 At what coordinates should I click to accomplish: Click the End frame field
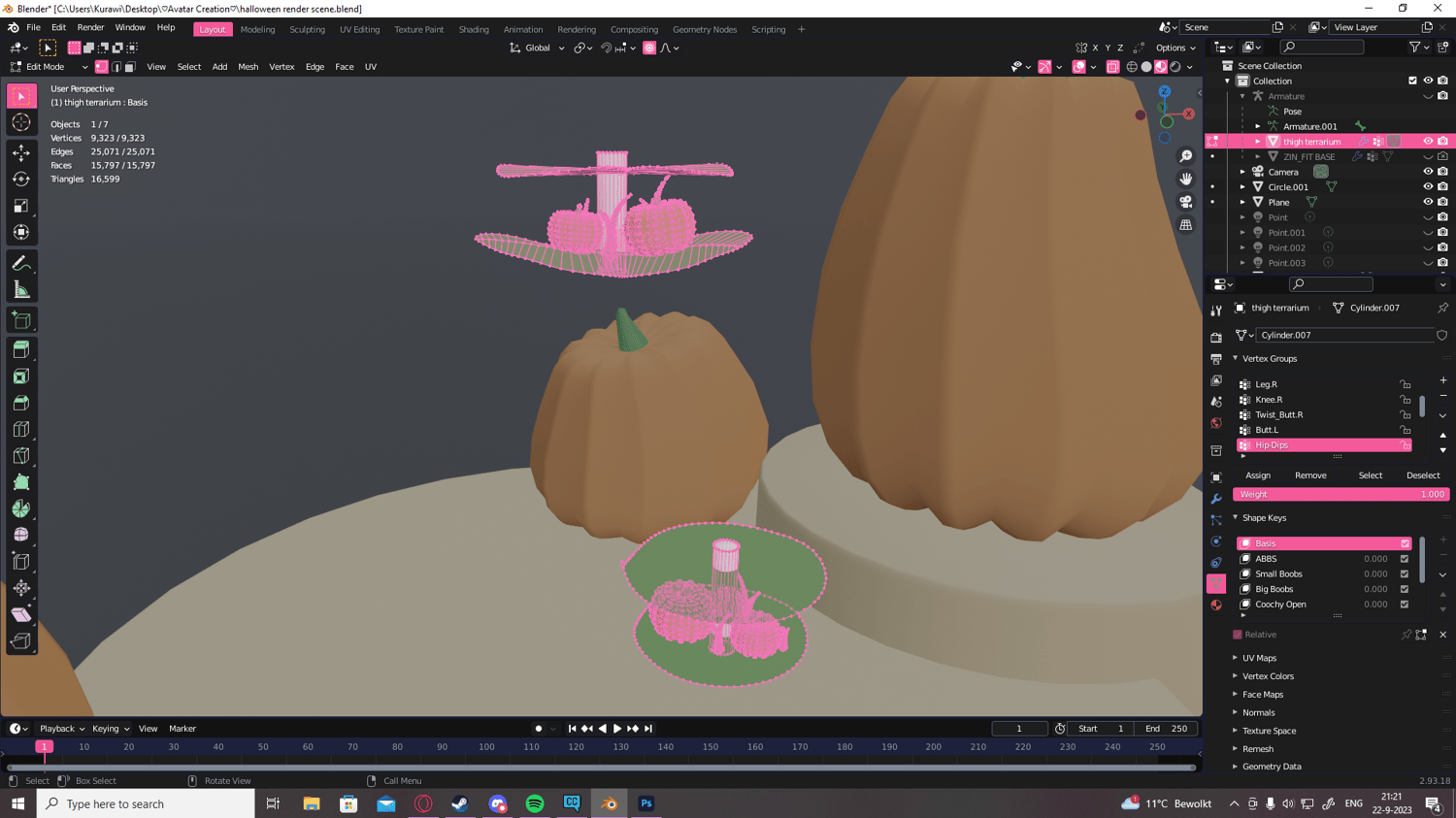1166,729
